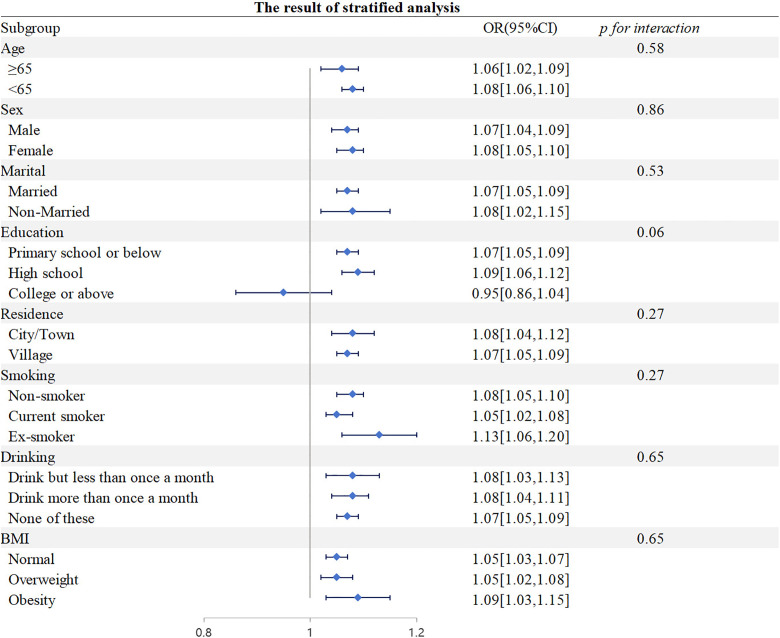This screenshot has height=638, width=780.
Task: Click the OR(95%CI) column header
Action: (x=520, y=28)
